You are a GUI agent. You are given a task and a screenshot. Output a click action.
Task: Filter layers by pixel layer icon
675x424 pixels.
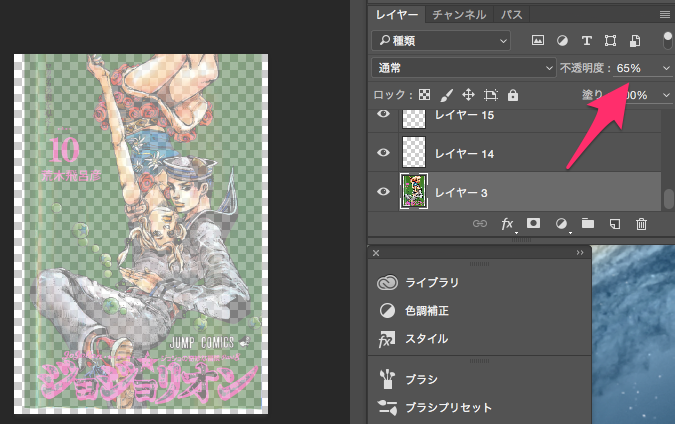pyautogui.click(x=538, y=40)
